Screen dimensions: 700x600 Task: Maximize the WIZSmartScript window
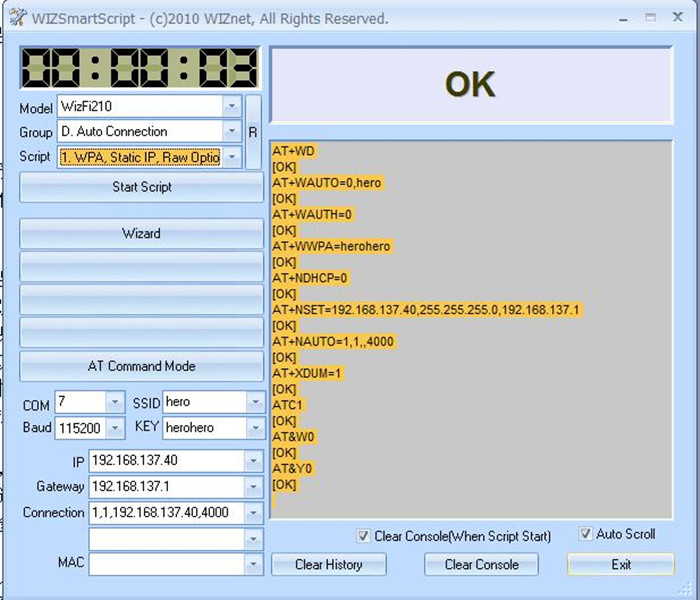tap(650, 18)
